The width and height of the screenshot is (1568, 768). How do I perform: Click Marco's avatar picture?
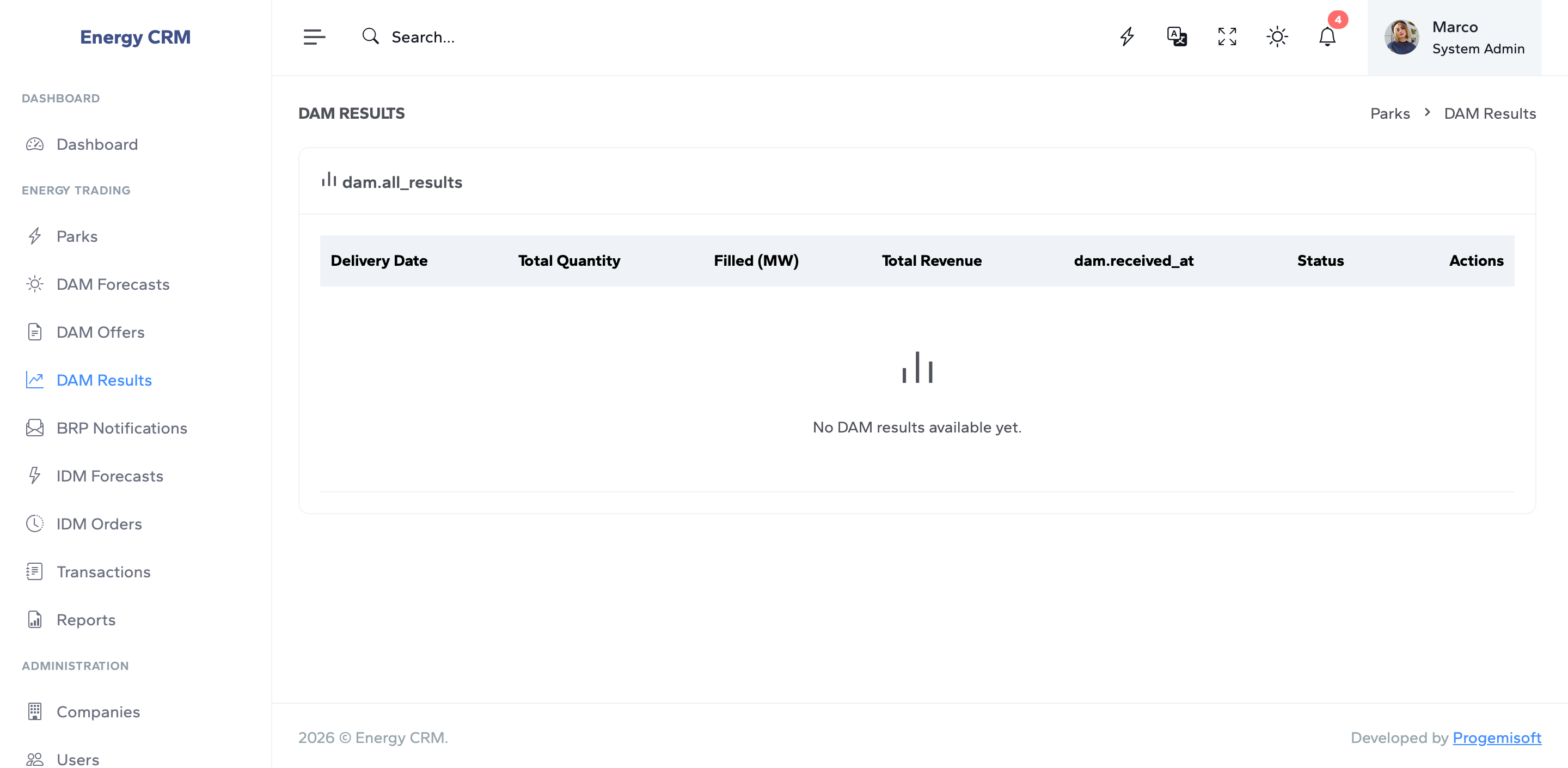[x=1401, y=38]
